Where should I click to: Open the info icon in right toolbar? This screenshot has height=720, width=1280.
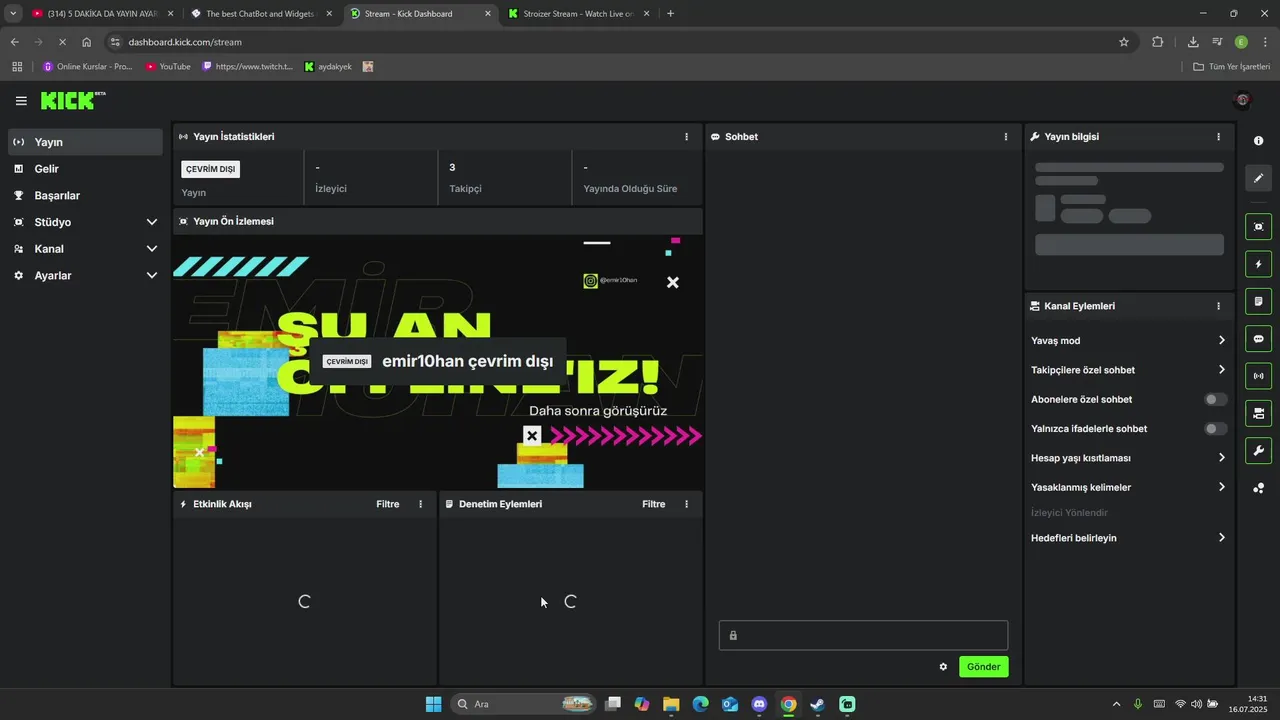(x=1258, y=141)
